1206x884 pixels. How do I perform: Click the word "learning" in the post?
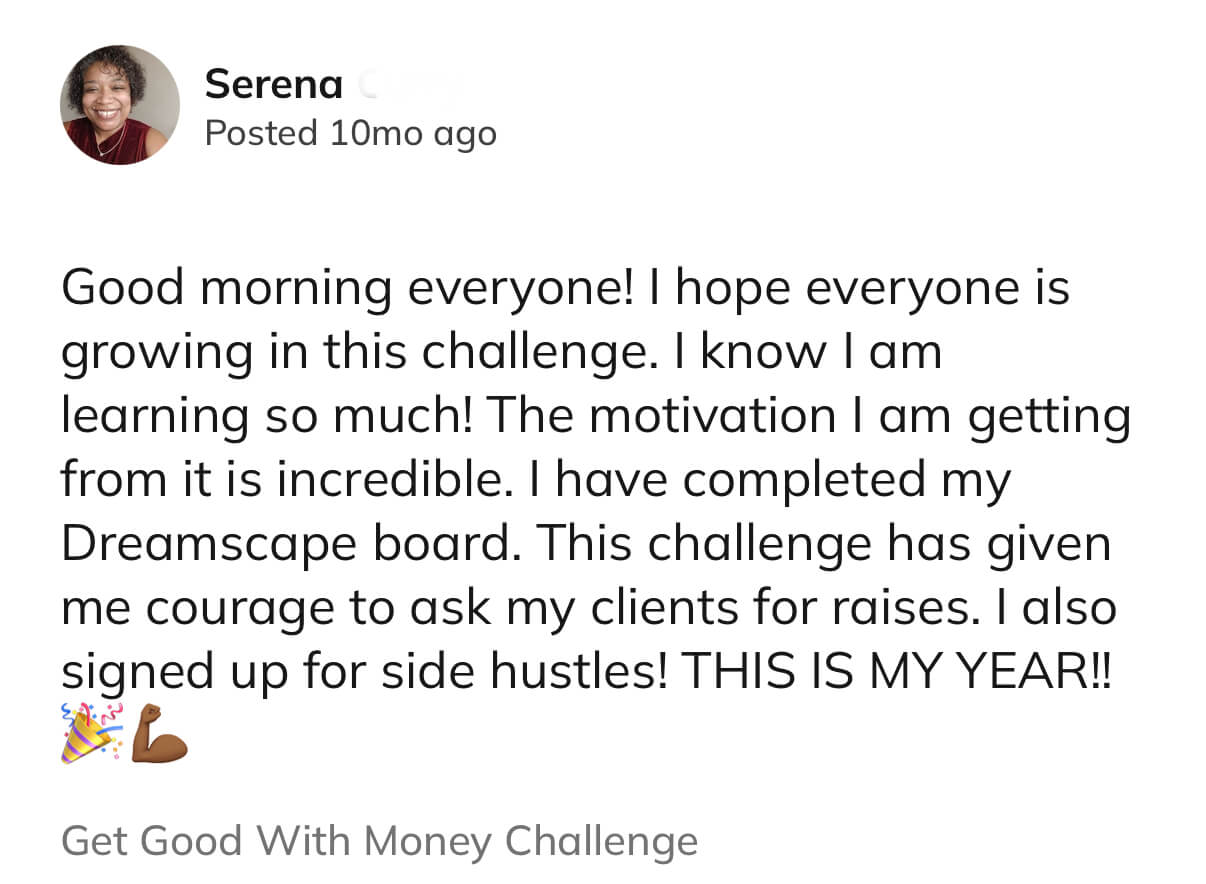[155, 417]
